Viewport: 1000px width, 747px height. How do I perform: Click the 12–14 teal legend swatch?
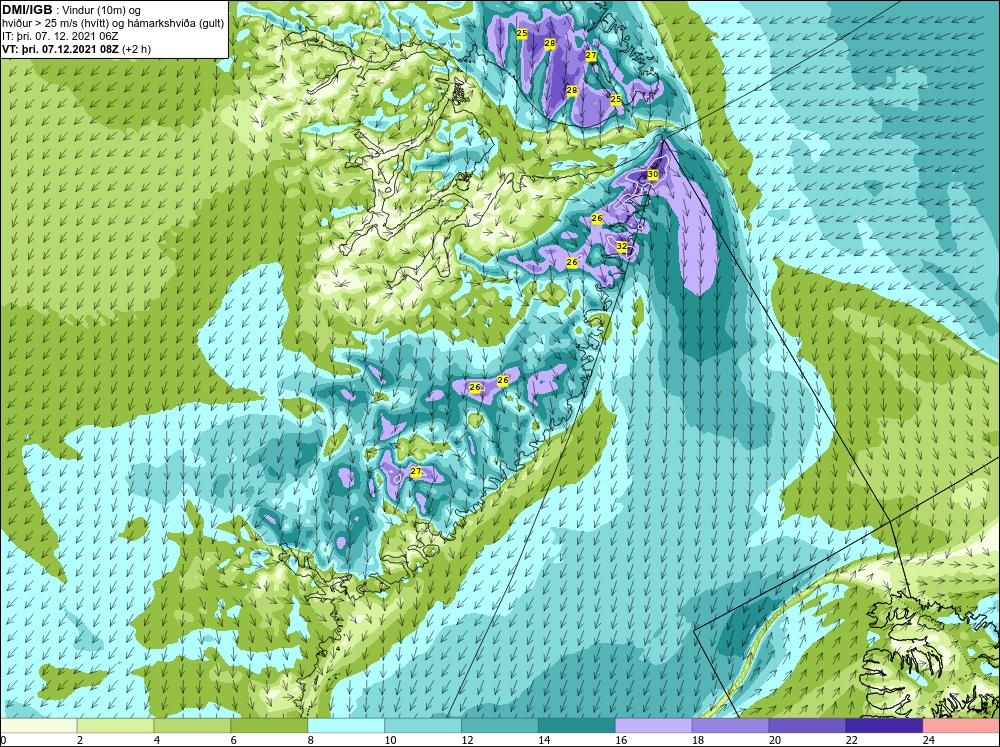[x=499, y=726]
